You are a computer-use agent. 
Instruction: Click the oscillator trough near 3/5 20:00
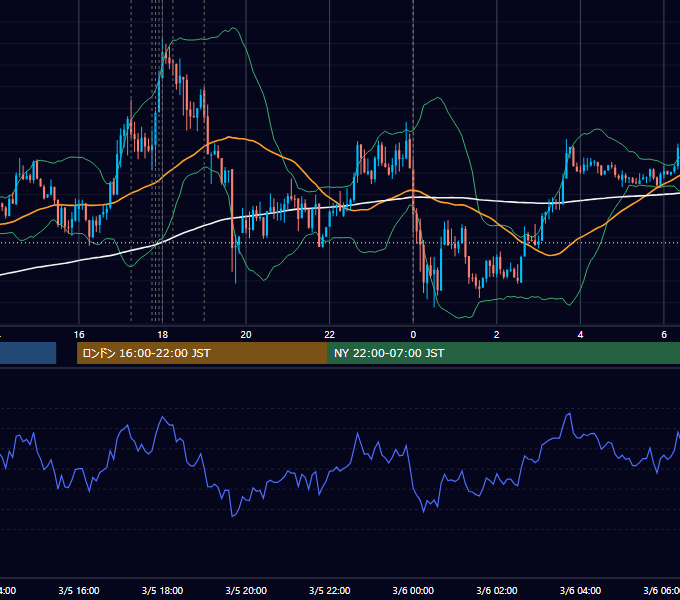tap(233, 515)
